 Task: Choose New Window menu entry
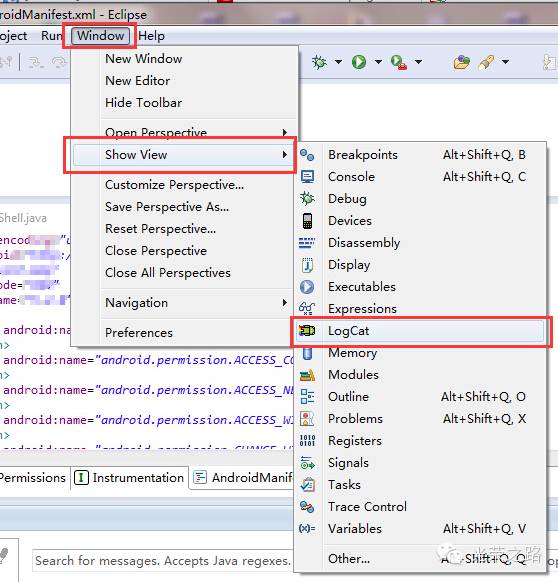pos(144,59)
